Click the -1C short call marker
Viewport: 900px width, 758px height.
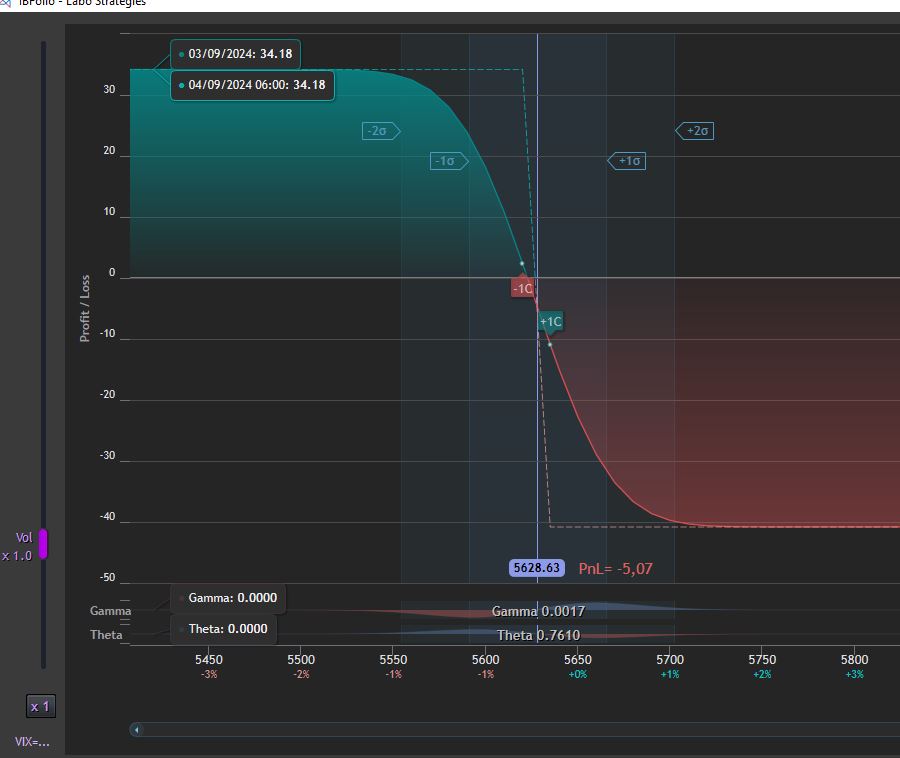[x=522, y=287]
